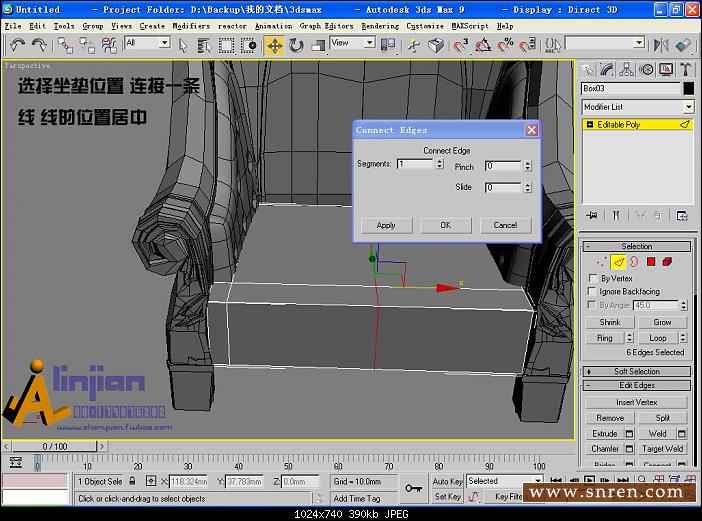Select the Move transform tool
The height and width of the screenshot is (521, 702).
273,45
